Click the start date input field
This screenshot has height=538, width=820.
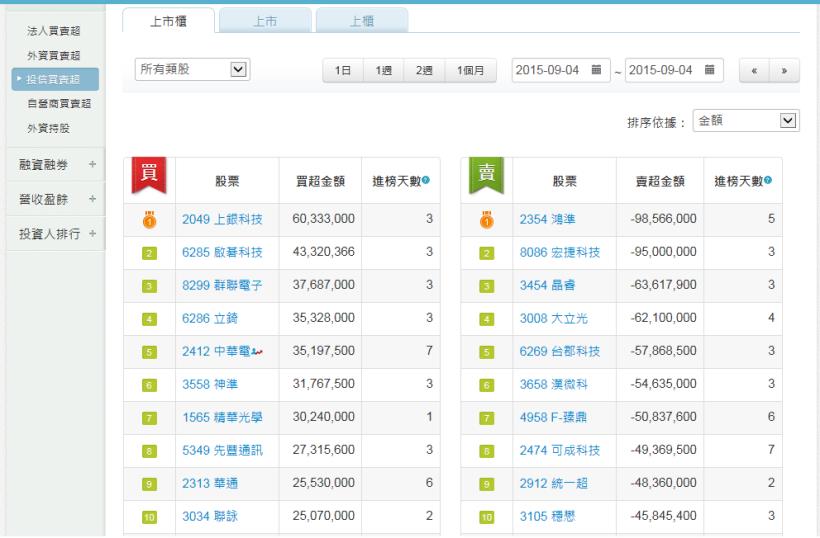click(x=550, y=70)
